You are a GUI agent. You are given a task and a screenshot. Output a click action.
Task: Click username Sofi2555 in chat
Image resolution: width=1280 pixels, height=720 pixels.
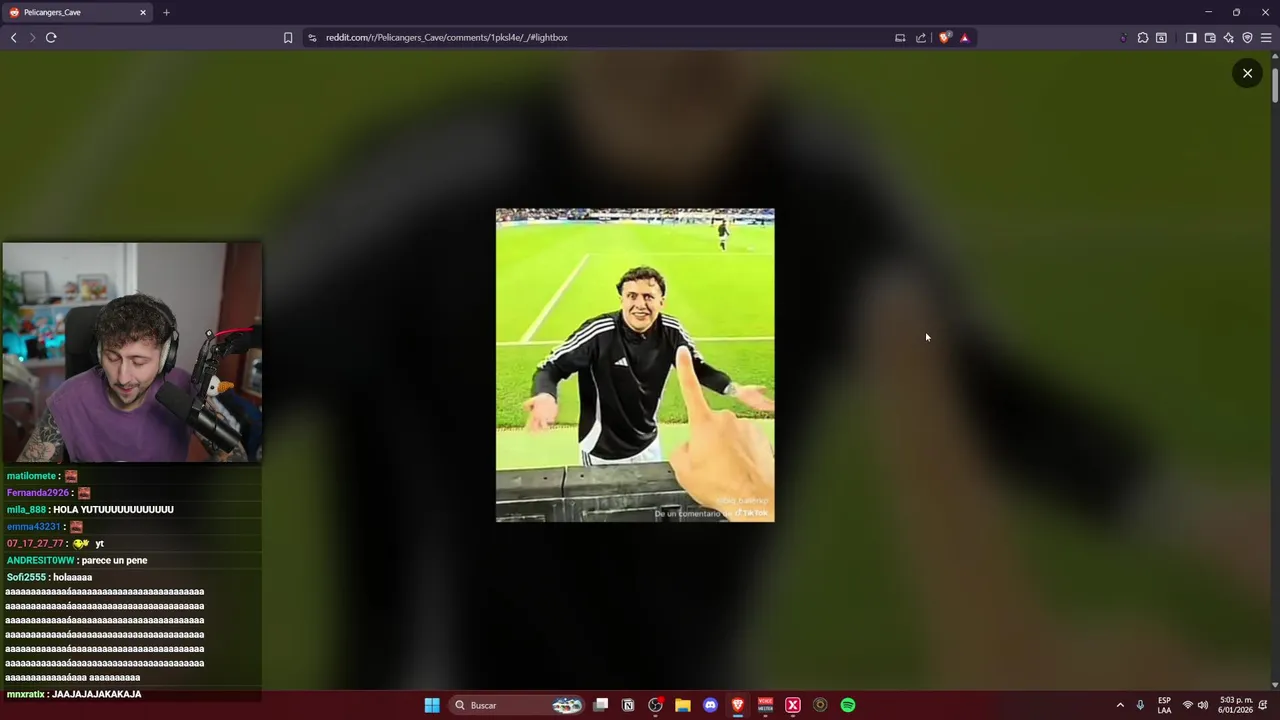(x=26, y=578)
